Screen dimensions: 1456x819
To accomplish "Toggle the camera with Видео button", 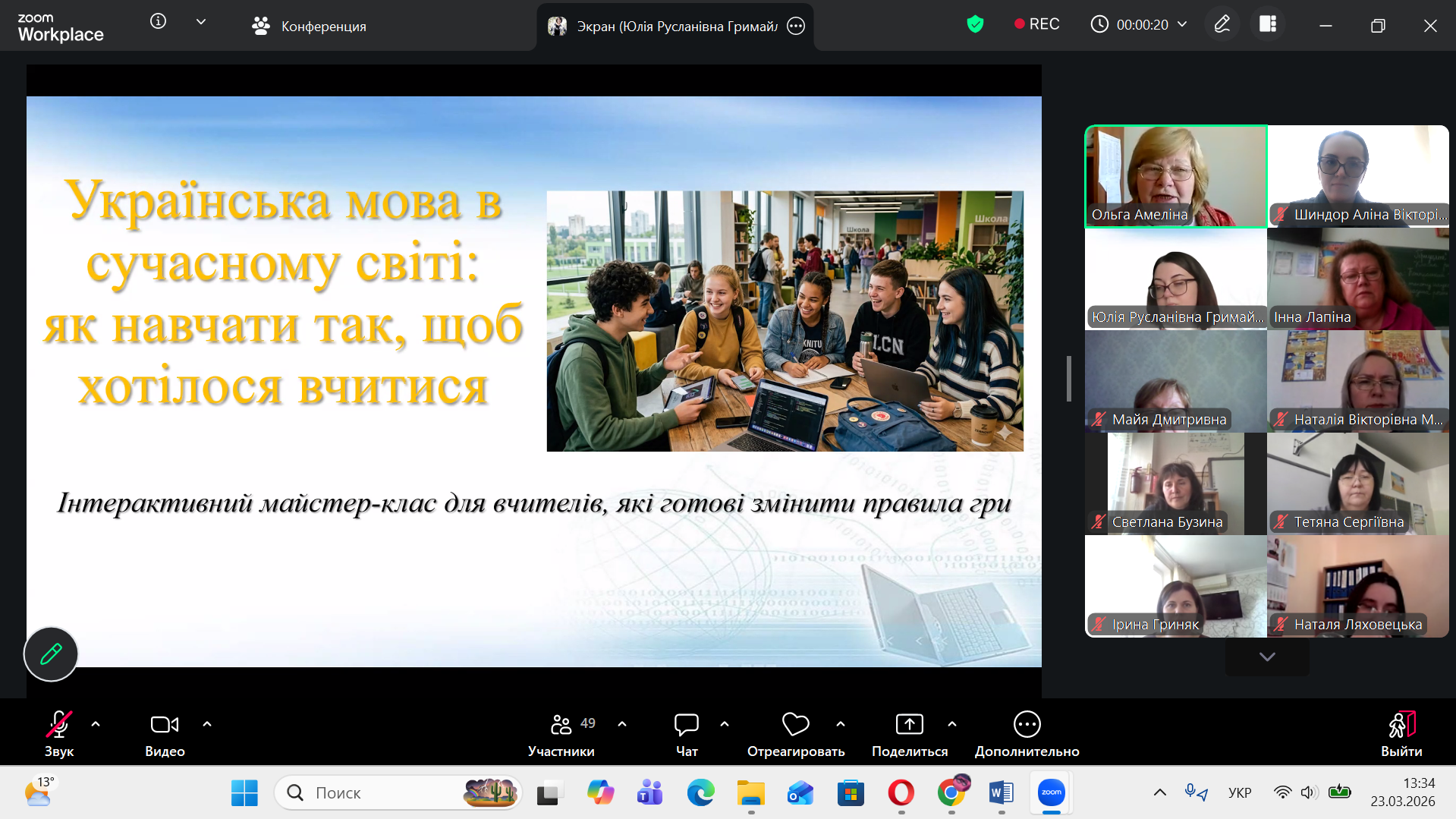I will tap(165, 725).
